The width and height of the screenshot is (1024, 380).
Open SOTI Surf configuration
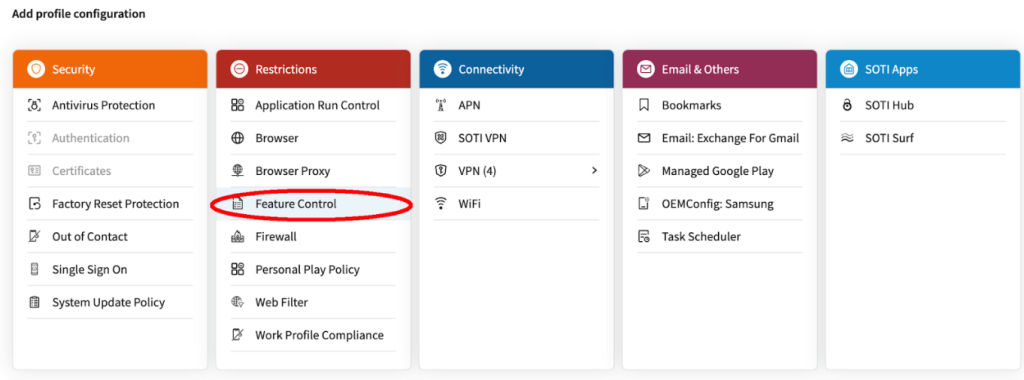tap(923, 138)
